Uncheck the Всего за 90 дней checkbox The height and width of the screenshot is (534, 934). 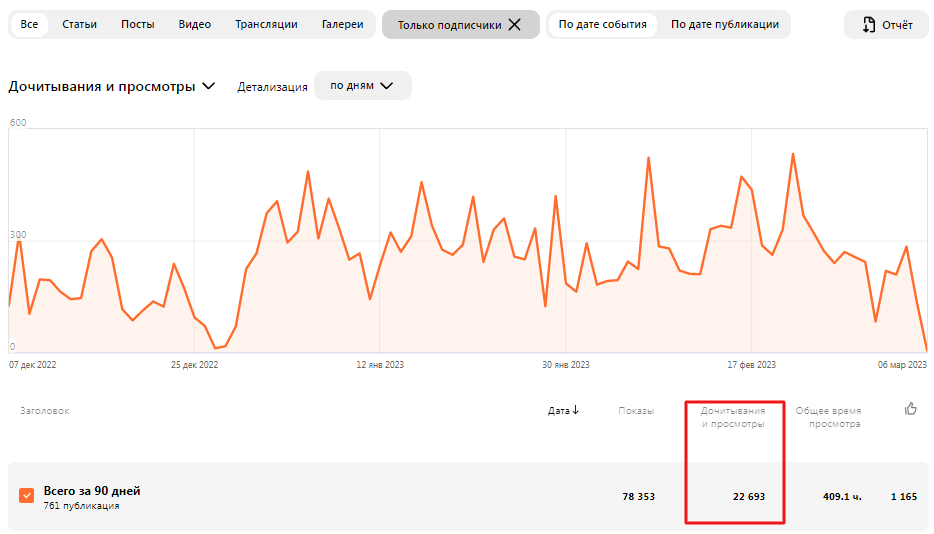point(26,496)
